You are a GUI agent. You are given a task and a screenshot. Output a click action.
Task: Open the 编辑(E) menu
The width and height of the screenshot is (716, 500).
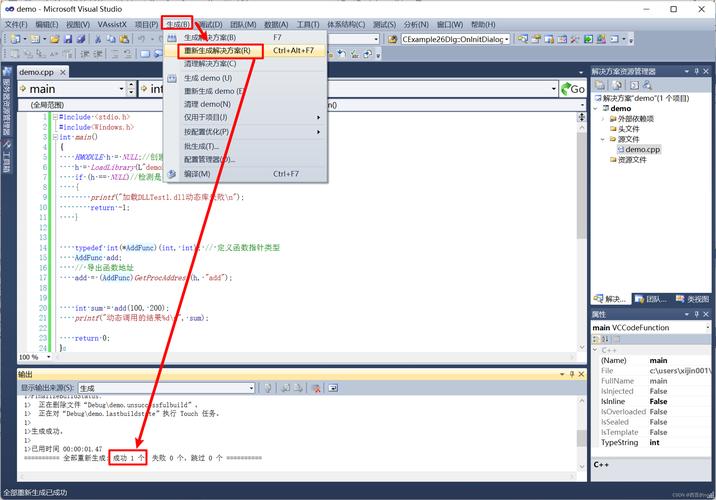click(47, 24)
